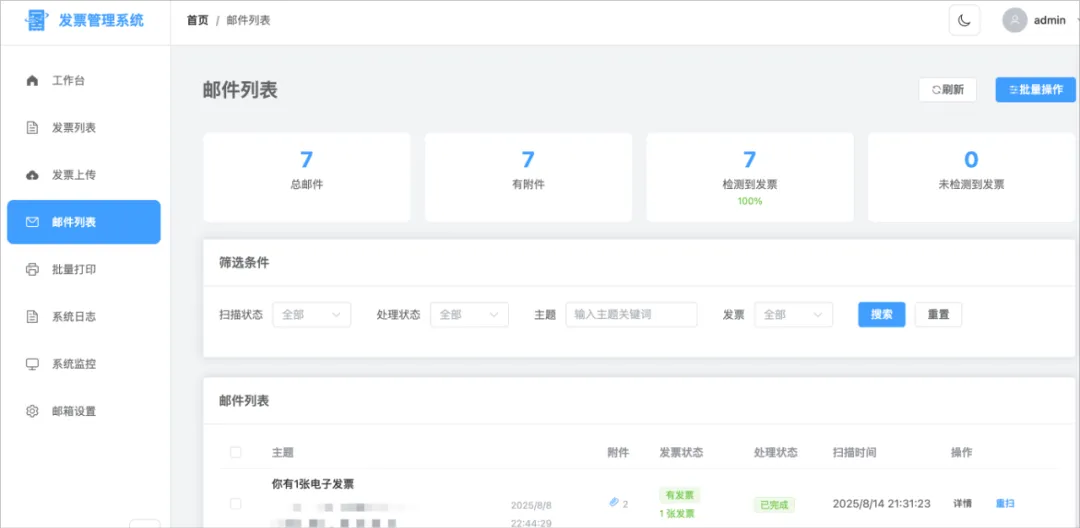Screen dimensions: 1080x528
Task: Click the 批量操作 button
Action: (1035, 89)
